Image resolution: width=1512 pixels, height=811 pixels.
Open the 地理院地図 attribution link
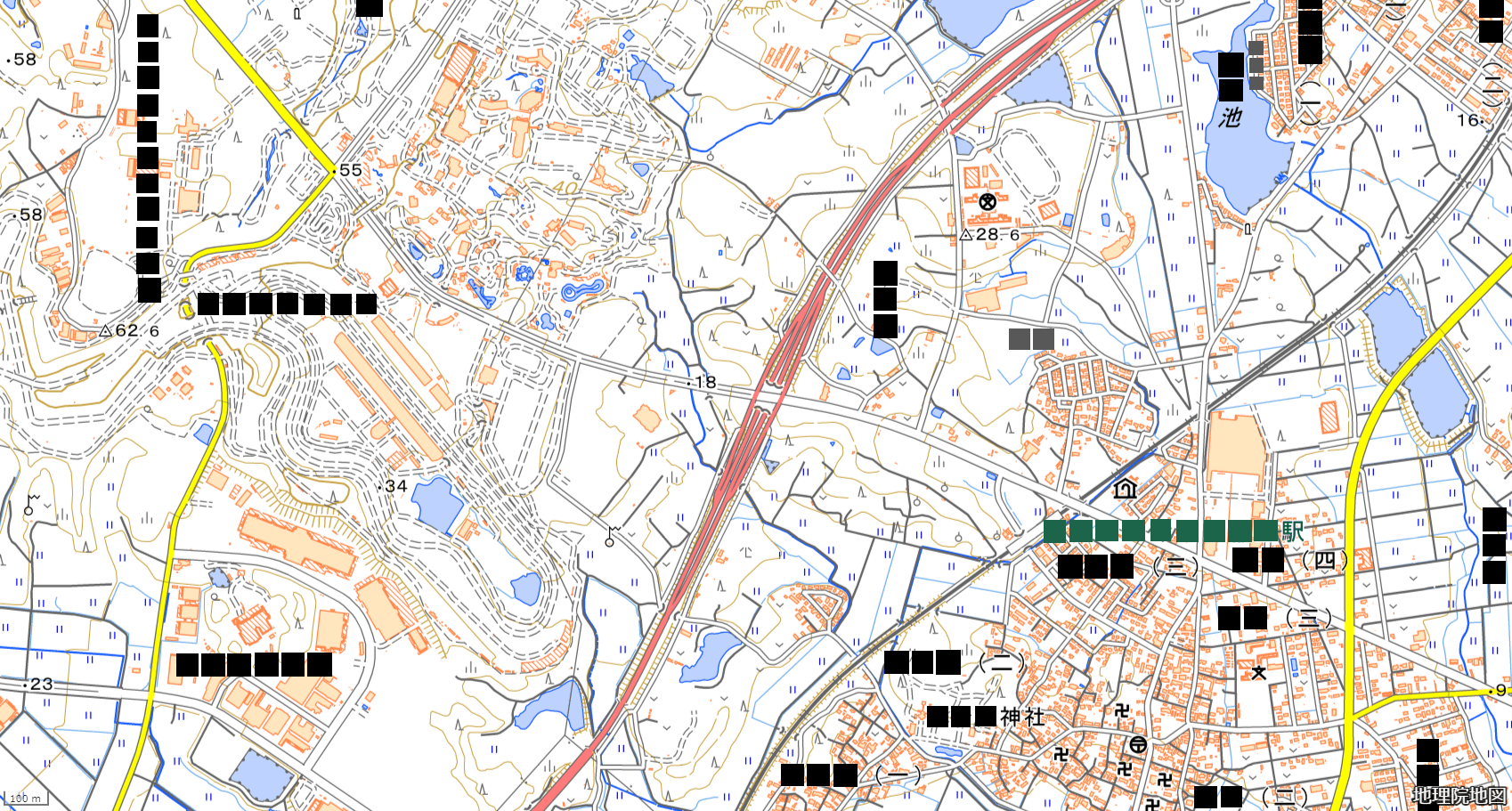click(1459, 796)
